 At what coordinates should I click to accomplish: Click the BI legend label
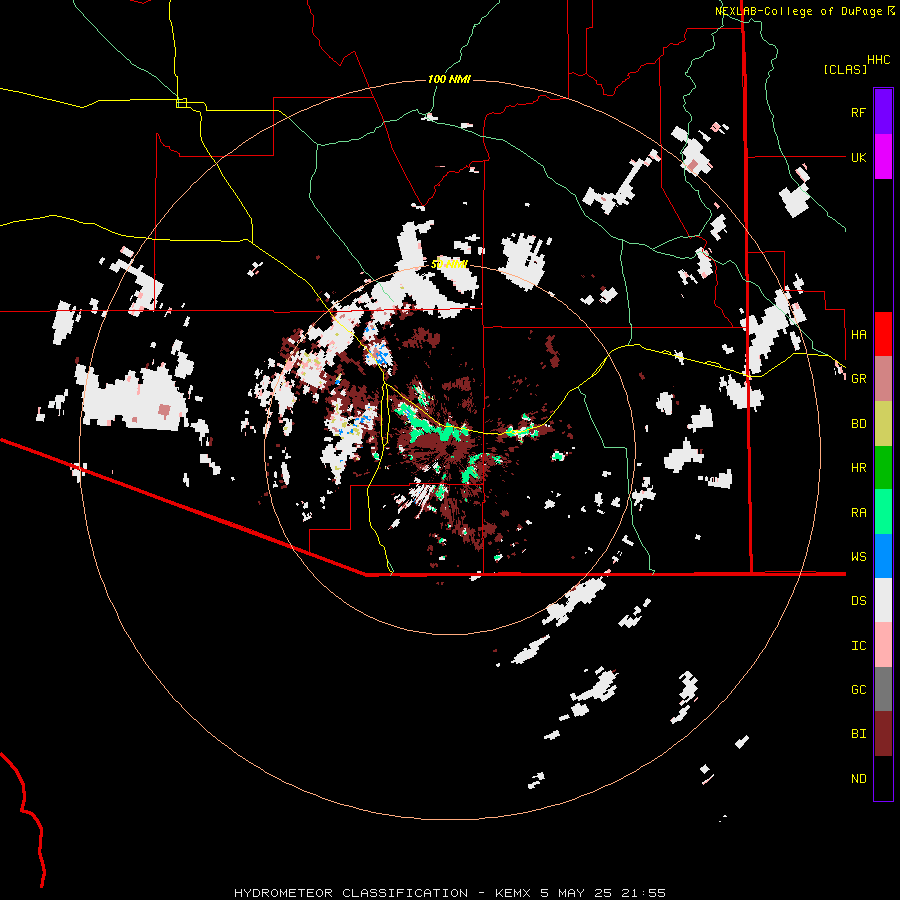[x=858, y=734]
